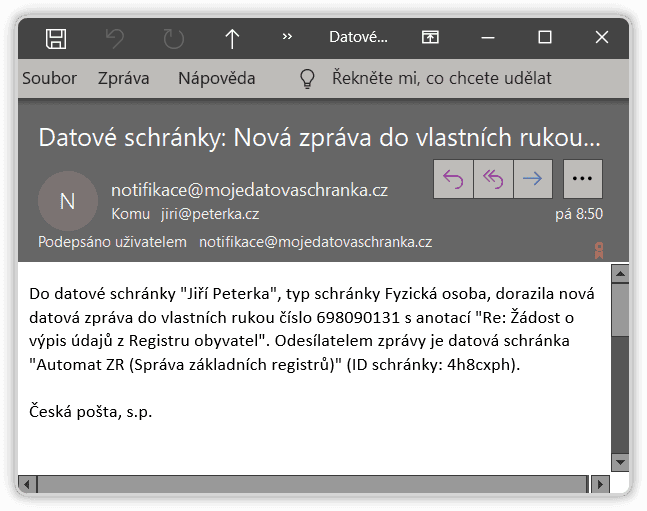Screen dimensions: 647x511
Task: Click the vertical scrollbar down arrow
Action: pyautogui.click(x=620, y=462)
